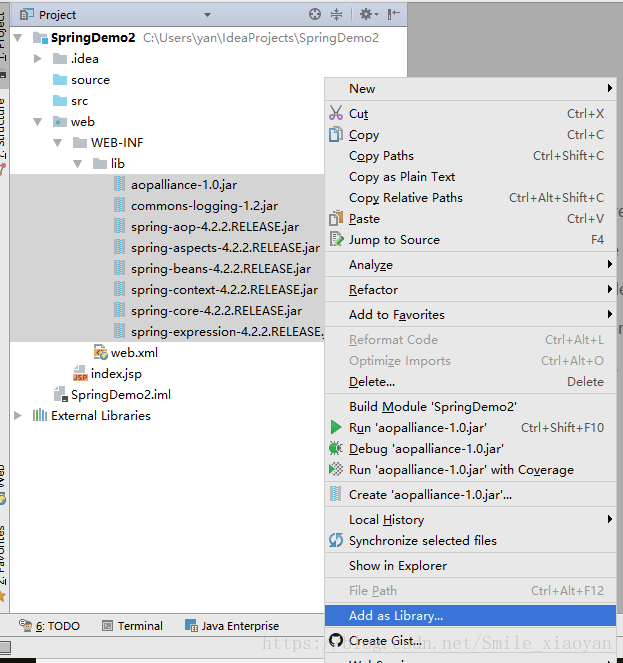Click the Paste clipboard icon
The height and width of the screenshot is (663, 623).
tap(336, 218)
